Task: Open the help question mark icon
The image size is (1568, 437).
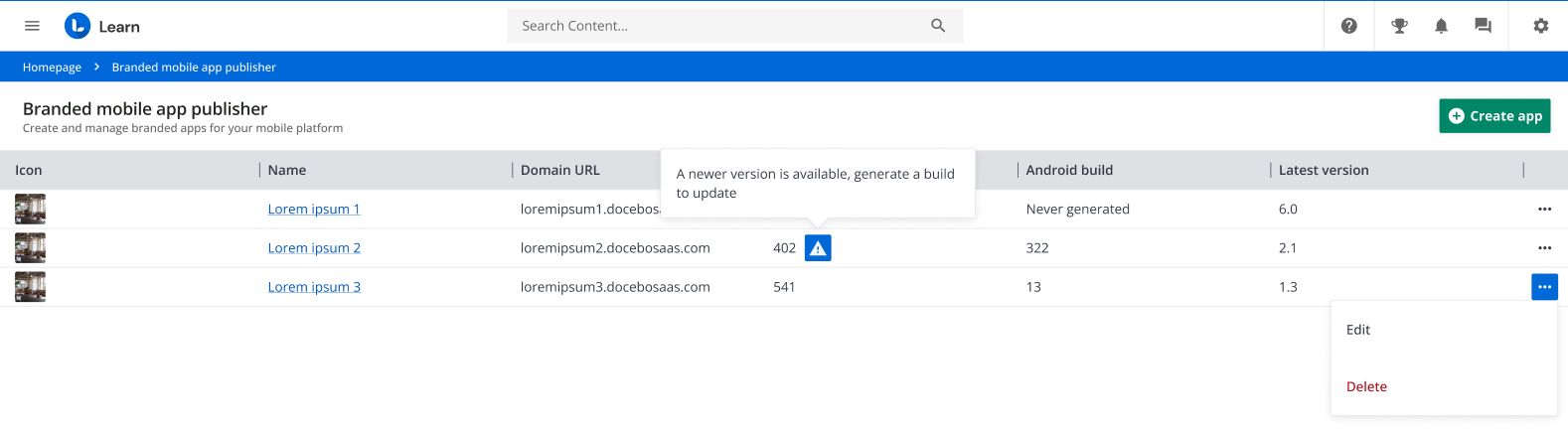Action: click(x=1348, y=26)
